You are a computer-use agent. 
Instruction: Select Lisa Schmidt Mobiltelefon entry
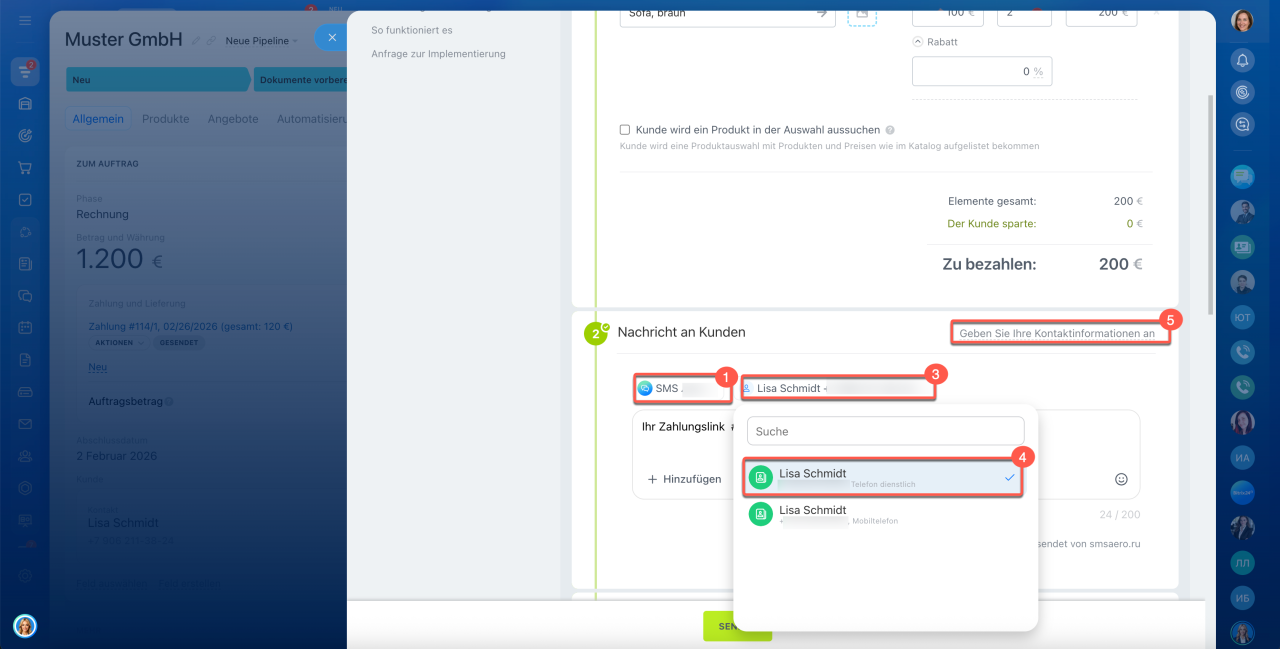(x=883, y=515)
